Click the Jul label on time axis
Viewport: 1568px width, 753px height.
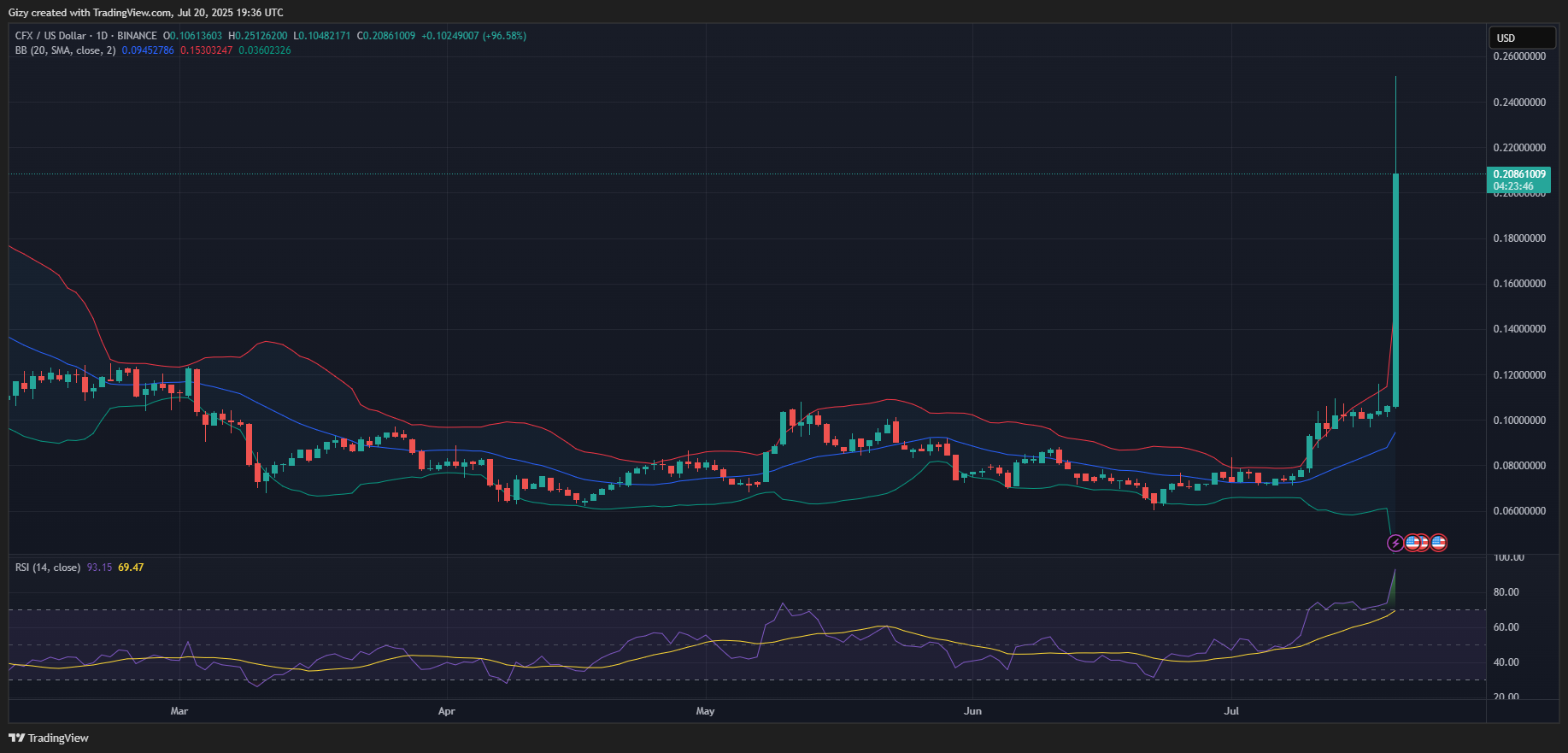pyautogui.click(x=1231, y=711)
